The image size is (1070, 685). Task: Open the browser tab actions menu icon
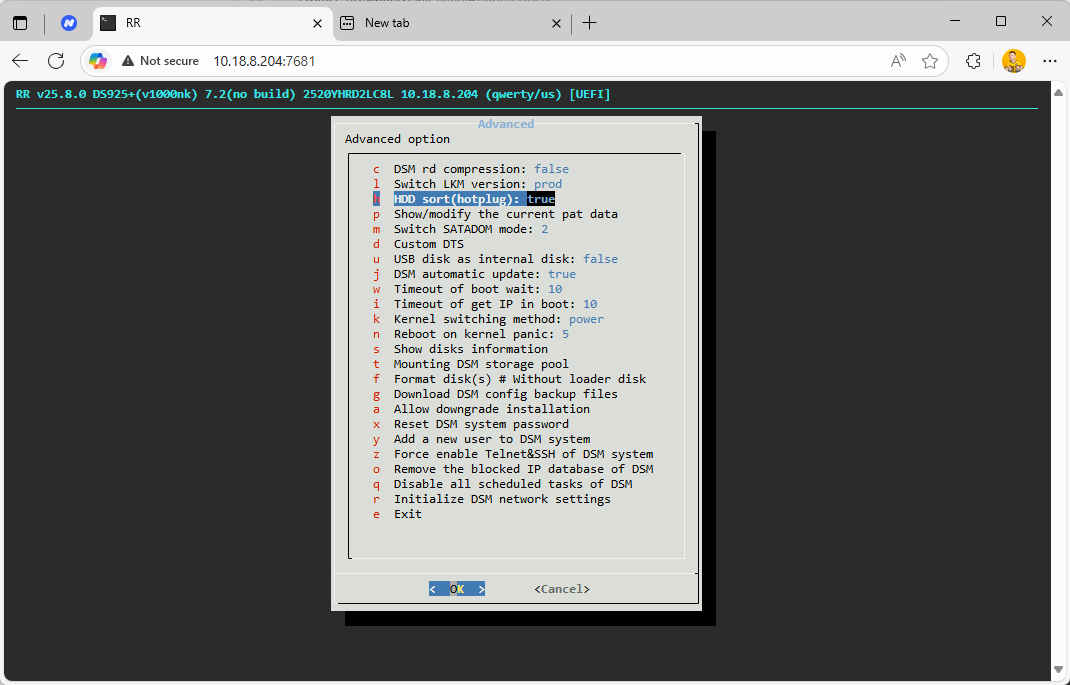20,23
